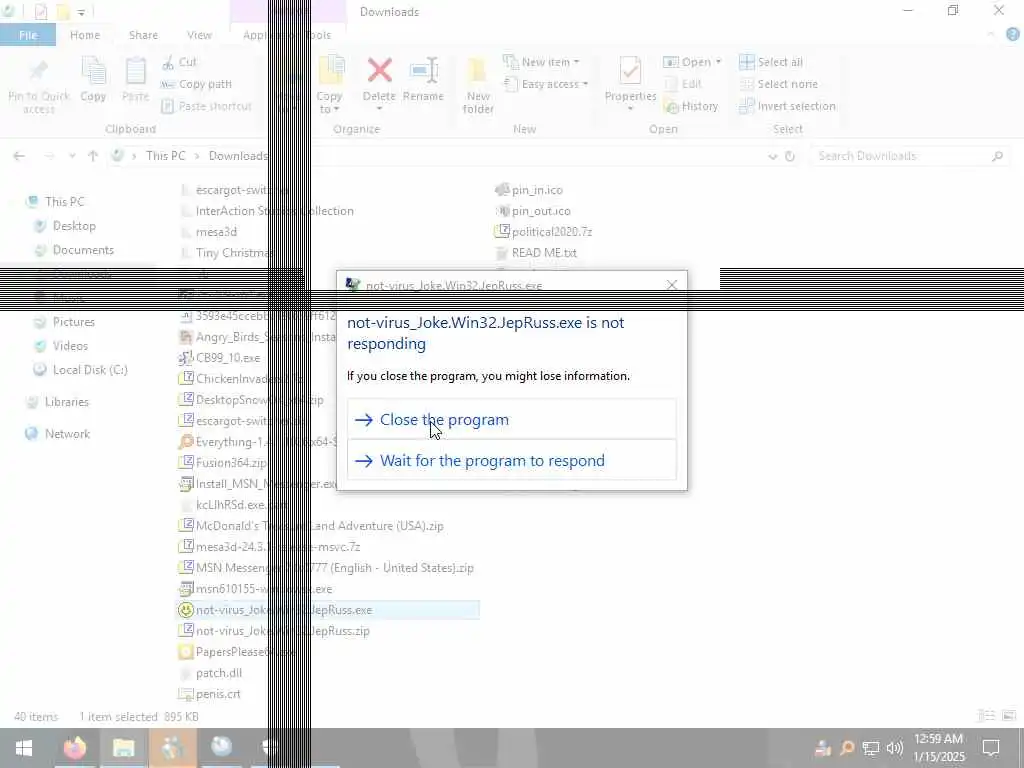Click This PC in the address bar
Image resolution: width=1024 pixels, height=768 pixels.
coord(165,156)
